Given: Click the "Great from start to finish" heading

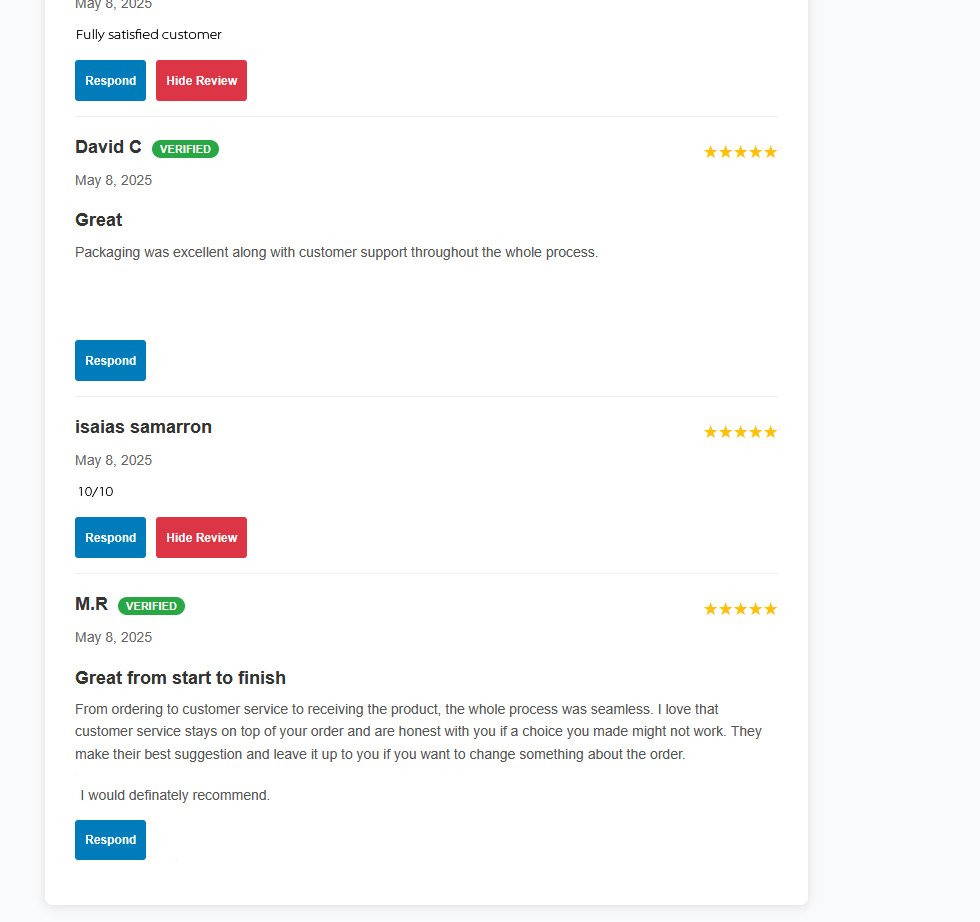Looking at the screenshot, I should [180, 678].
